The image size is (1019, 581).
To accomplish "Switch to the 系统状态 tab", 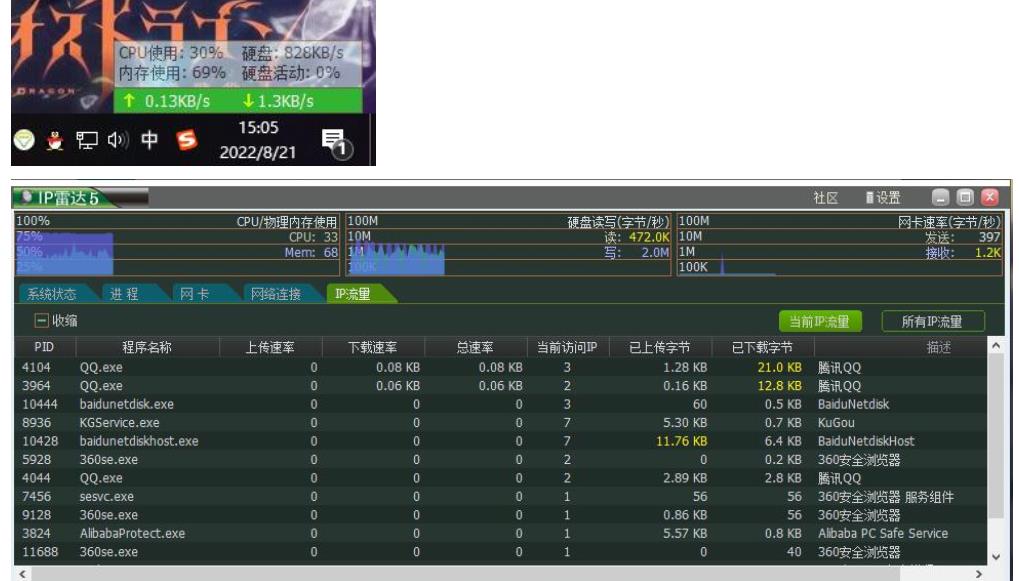I will point(52,294).
